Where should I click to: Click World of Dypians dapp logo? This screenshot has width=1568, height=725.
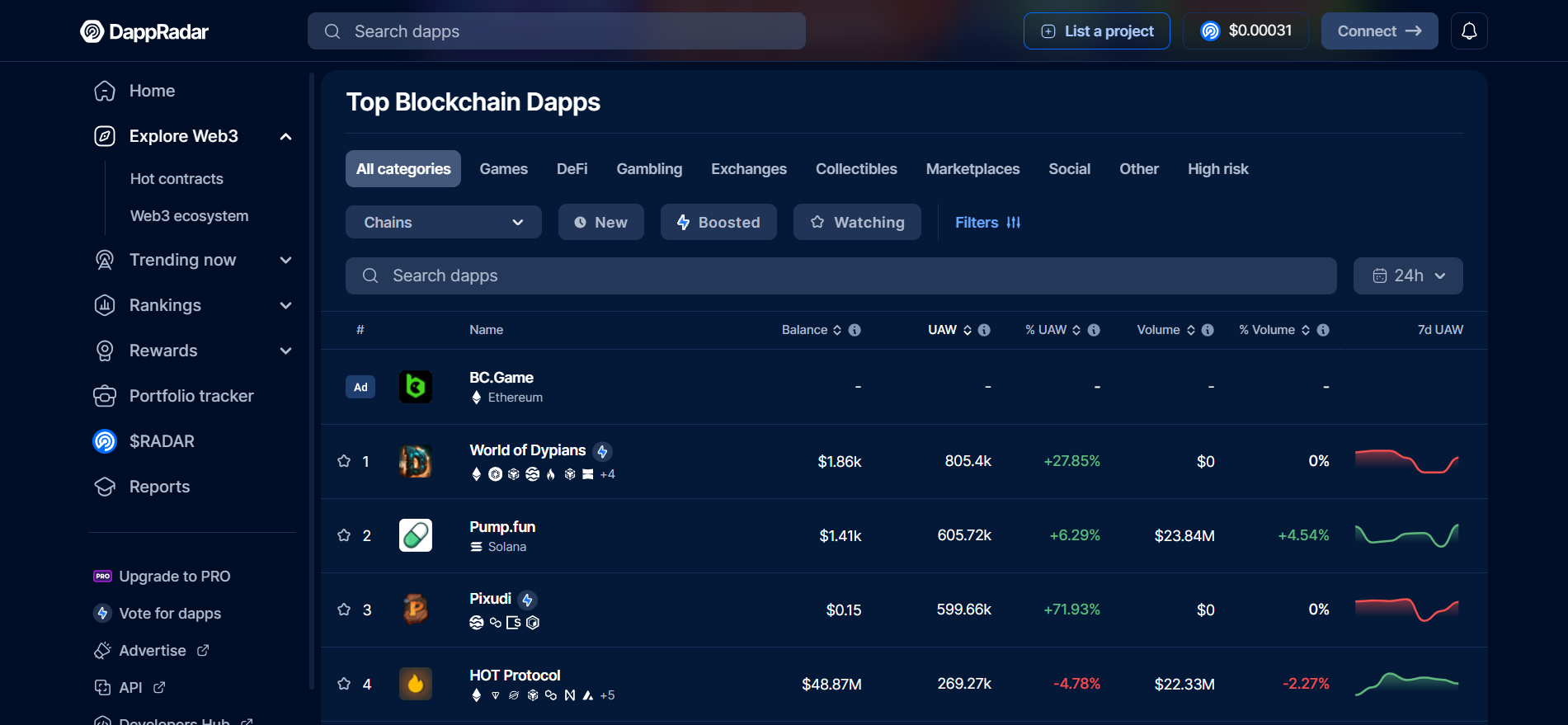(416, 461)
